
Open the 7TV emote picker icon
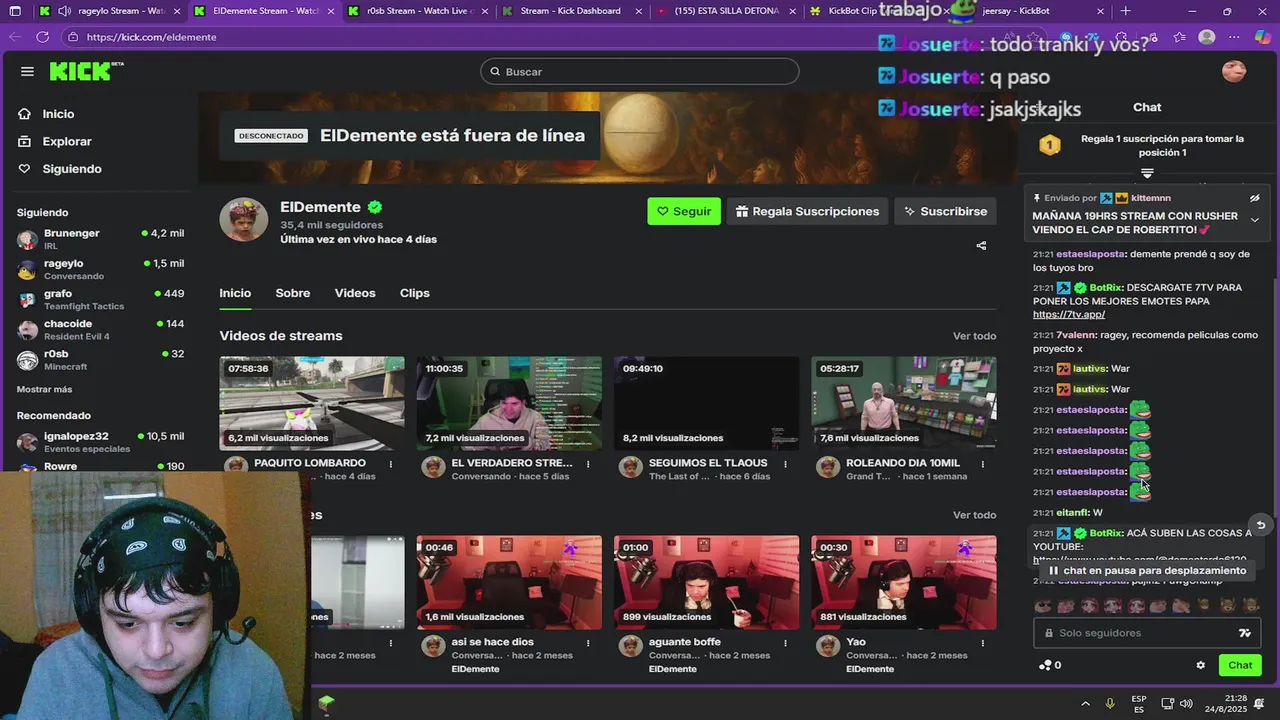[1245, 633]
